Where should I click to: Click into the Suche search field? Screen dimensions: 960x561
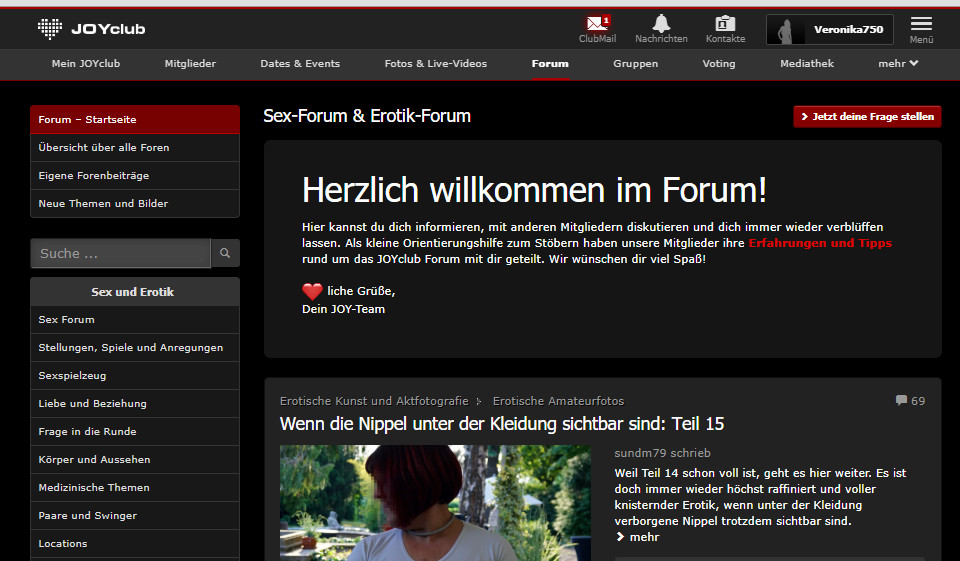click(x=120, y=254)
